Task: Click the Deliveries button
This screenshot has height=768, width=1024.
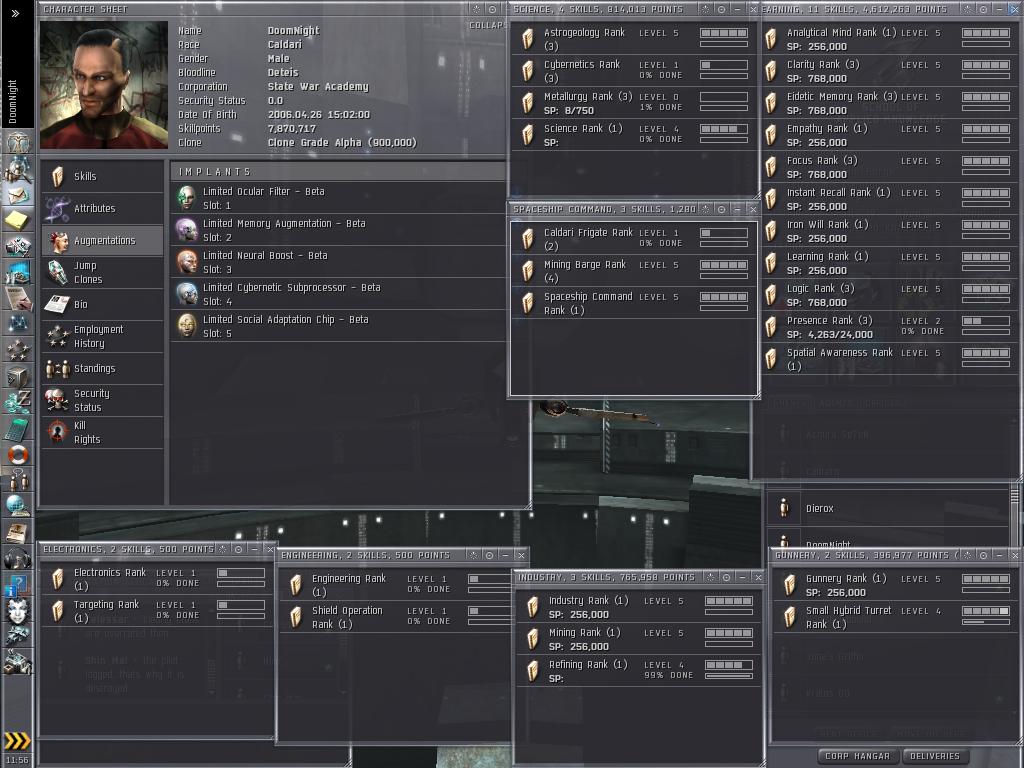Action: click(935, 756)
